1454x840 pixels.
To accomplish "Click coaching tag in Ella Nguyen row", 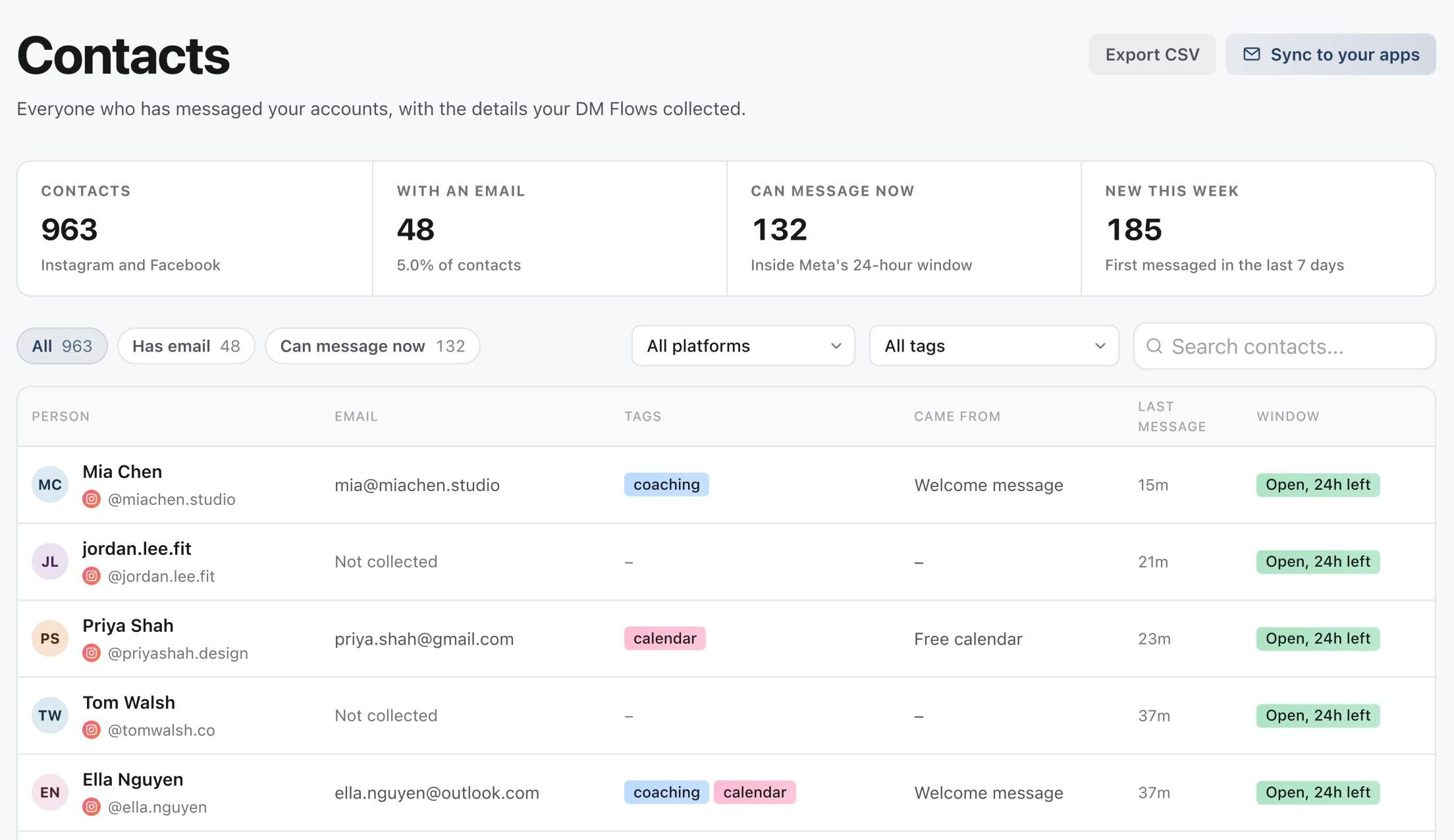I will 666,793.
